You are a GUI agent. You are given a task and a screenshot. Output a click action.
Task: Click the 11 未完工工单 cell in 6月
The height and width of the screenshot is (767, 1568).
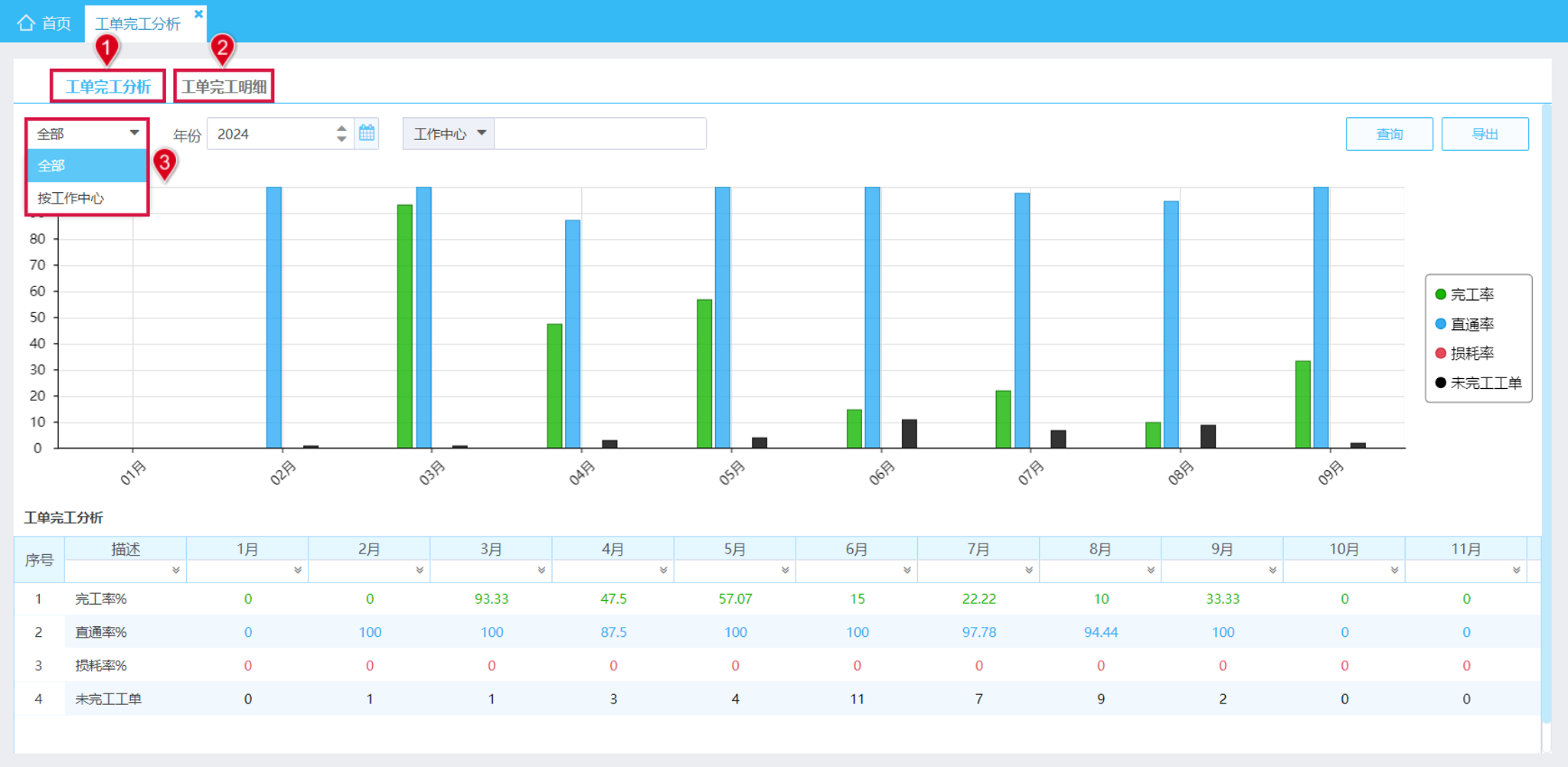coord(857,699)
